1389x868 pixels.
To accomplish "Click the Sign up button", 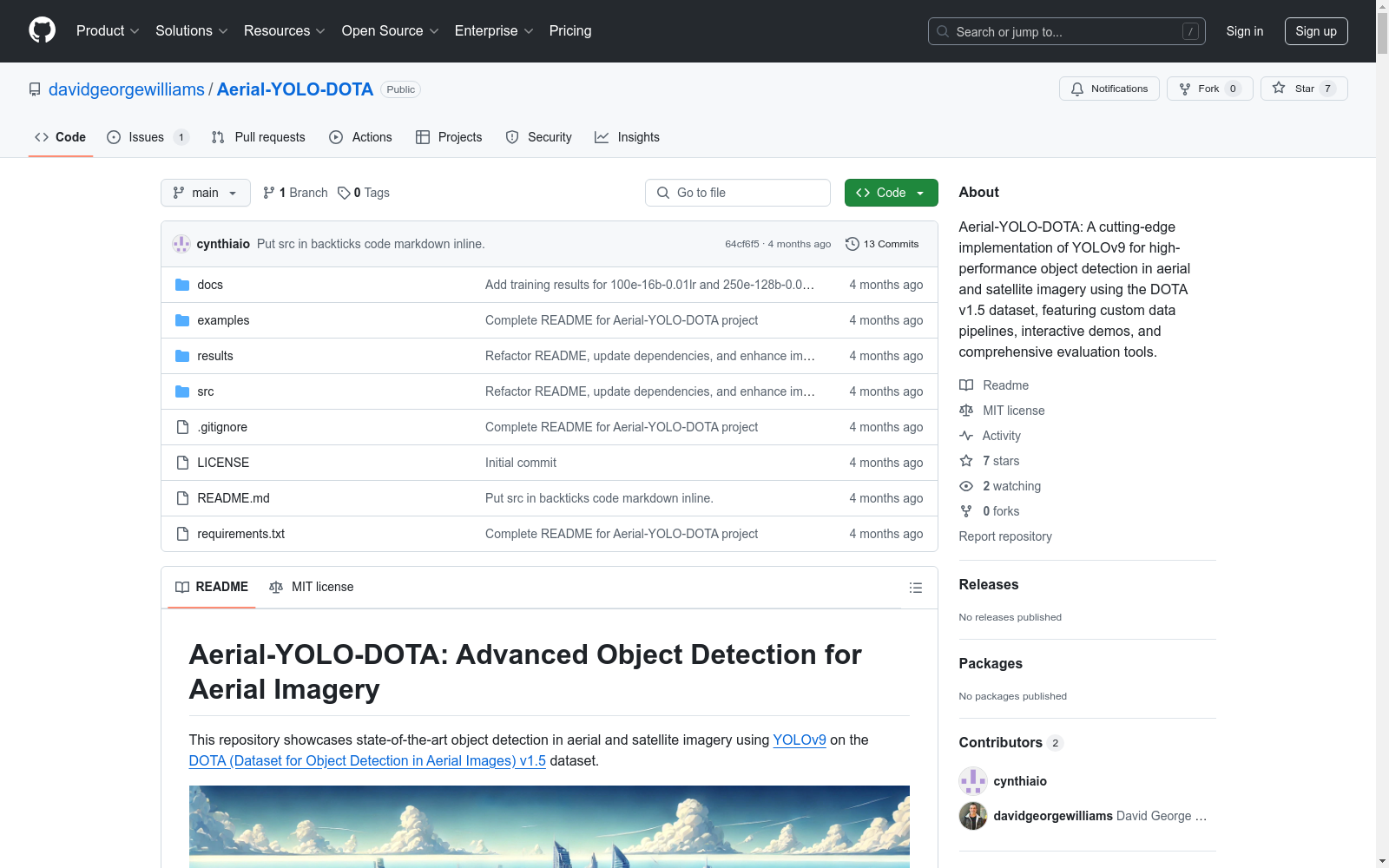I will [x=1316, y=31].
